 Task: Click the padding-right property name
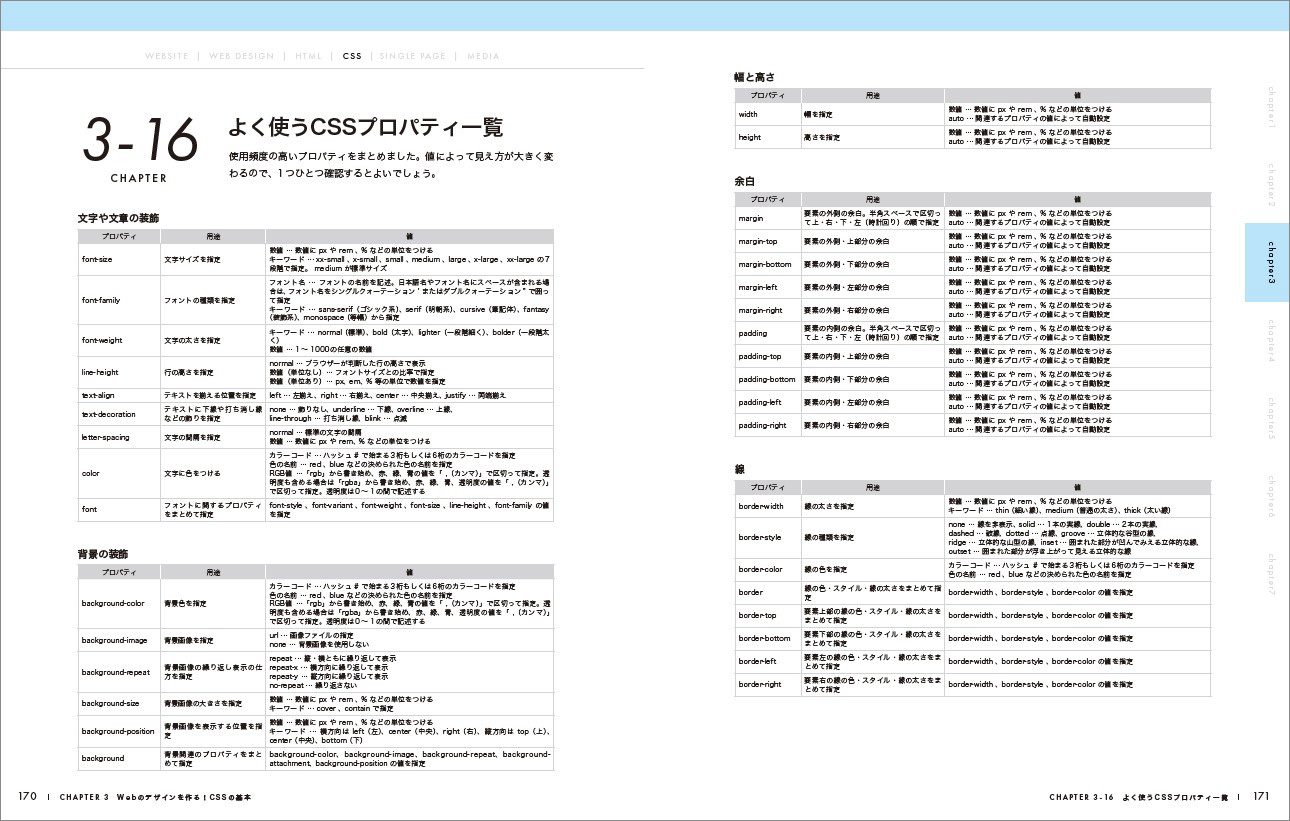click(x=762, y=425)
